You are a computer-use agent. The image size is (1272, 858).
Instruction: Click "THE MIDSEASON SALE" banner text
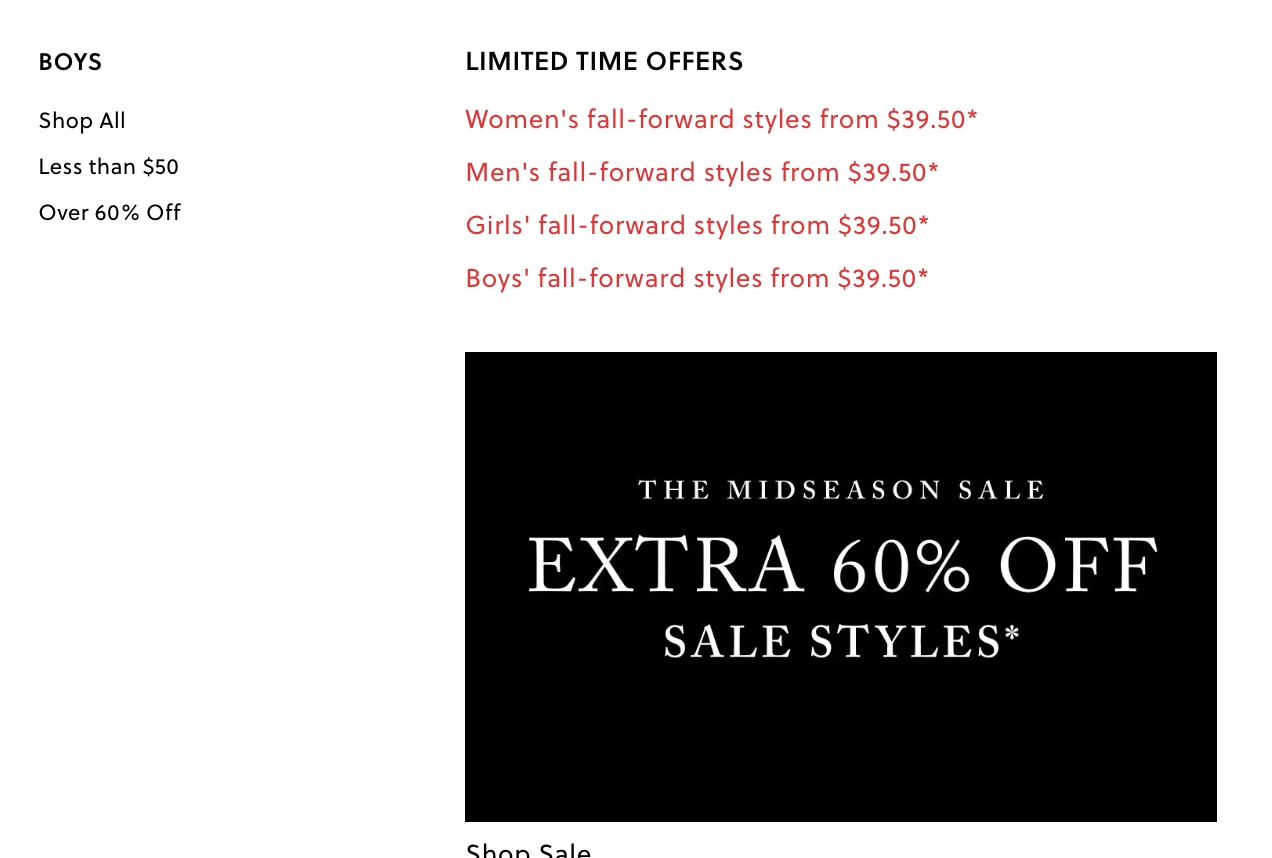(841, 490)
